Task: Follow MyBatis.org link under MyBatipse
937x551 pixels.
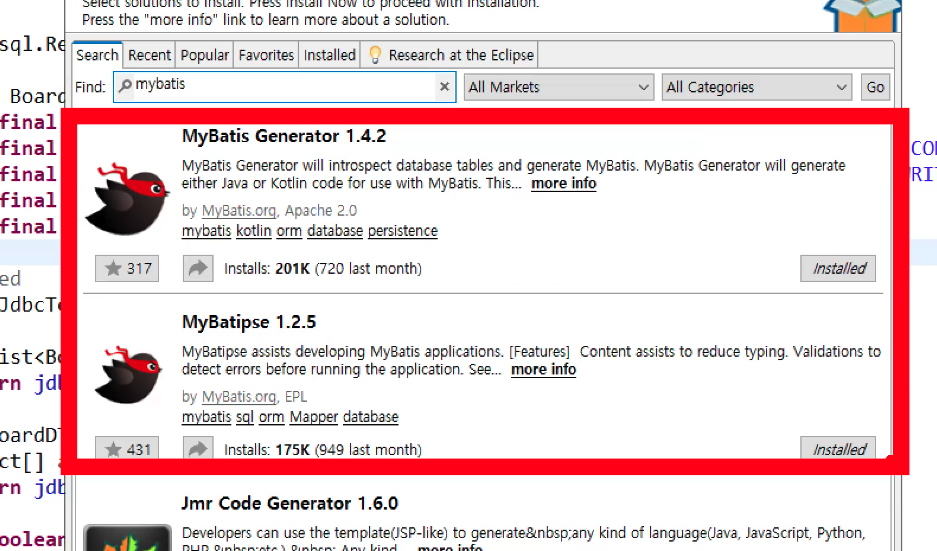Action: [x=239, y=397]
